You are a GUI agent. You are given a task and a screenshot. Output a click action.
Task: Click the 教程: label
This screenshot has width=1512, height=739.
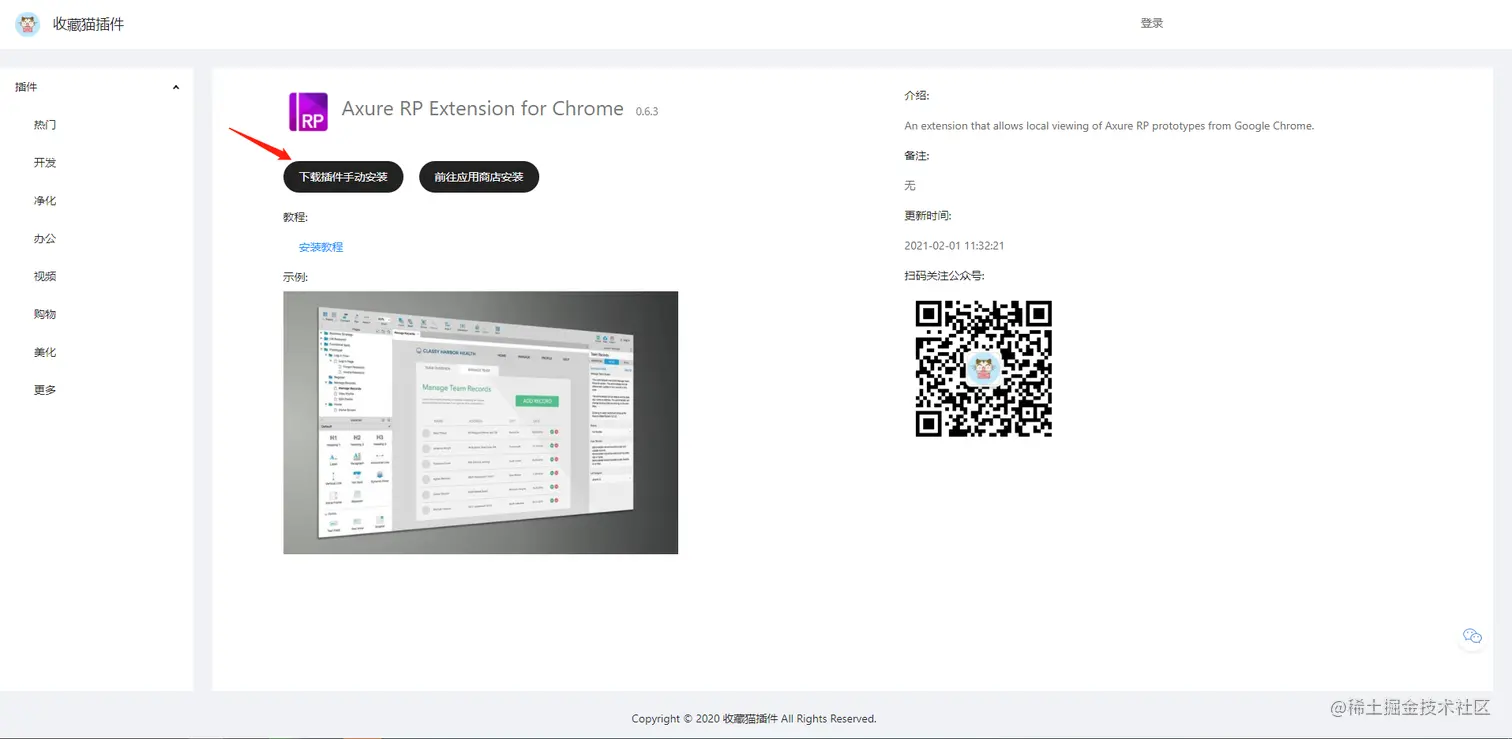coord(296,217)
